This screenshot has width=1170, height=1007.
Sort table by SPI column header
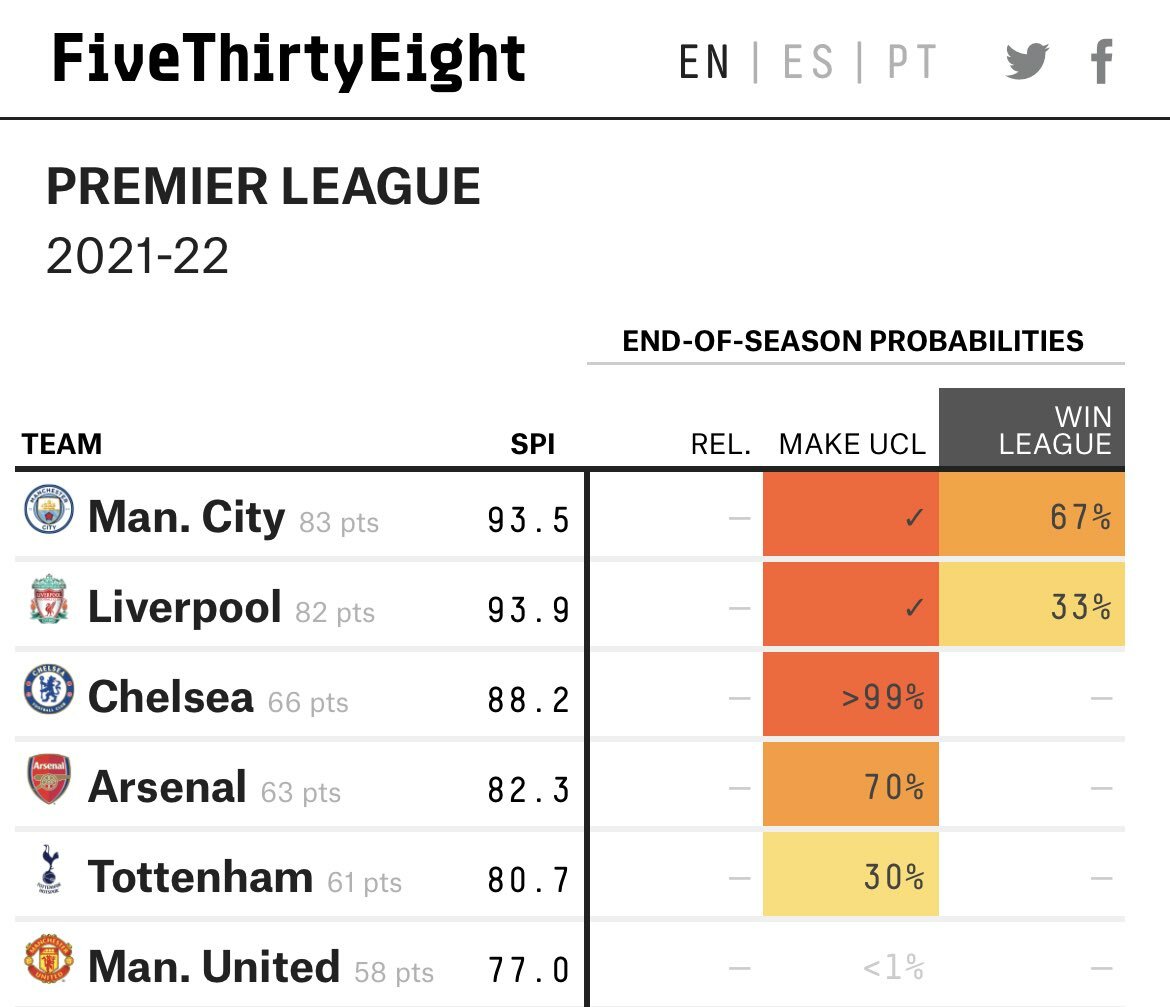pos(532,444)
